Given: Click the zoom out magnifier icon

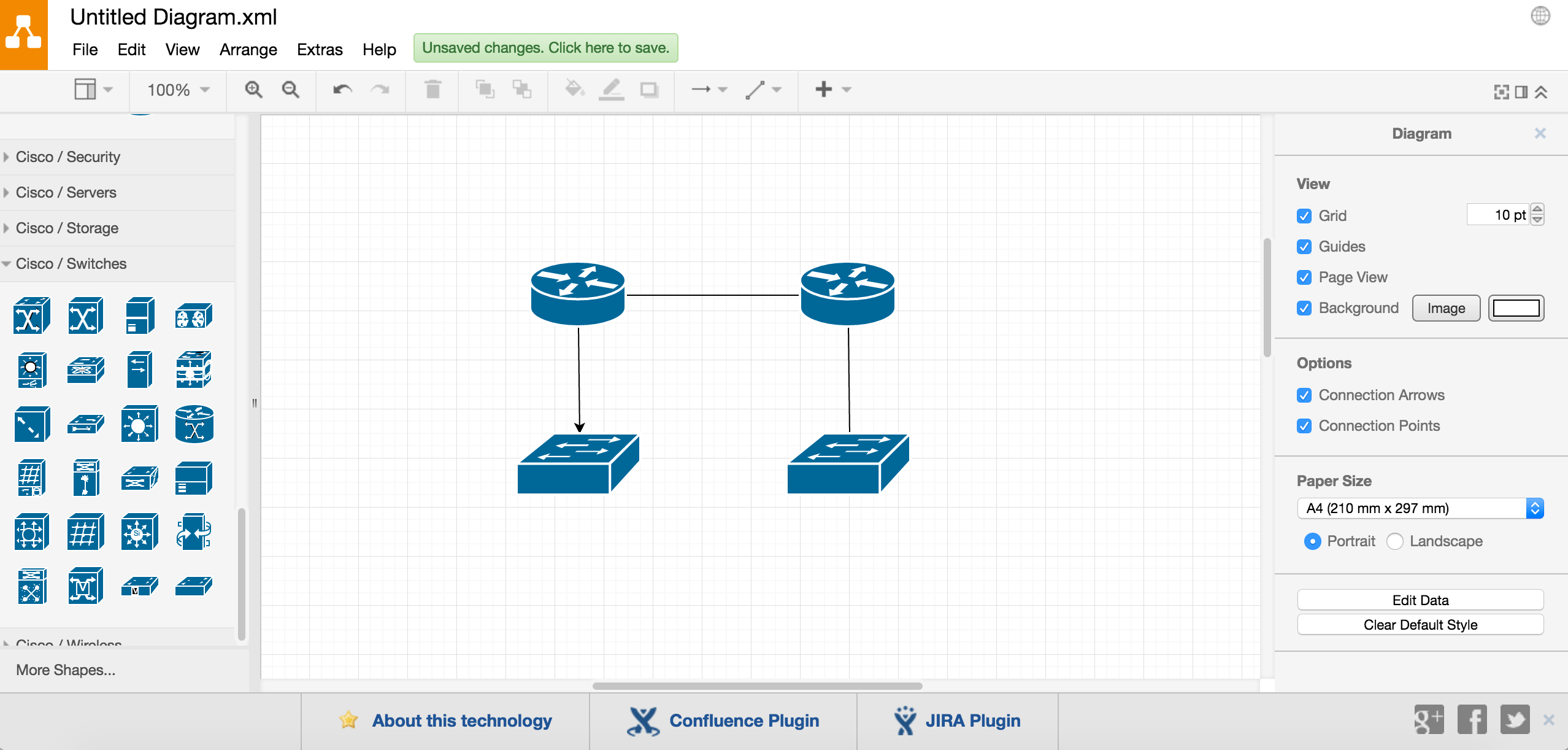Looking at the screenshot, I should coord(290,90).
